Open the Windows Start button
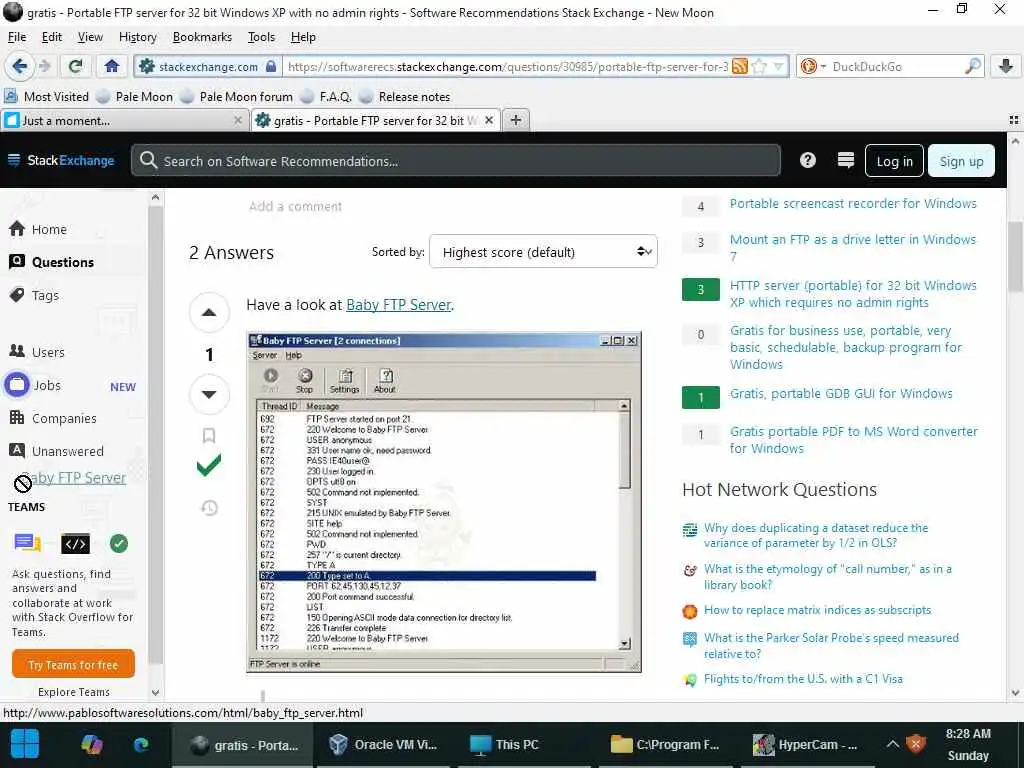This screenshot has width=1024, height=768. coord(25,744)
